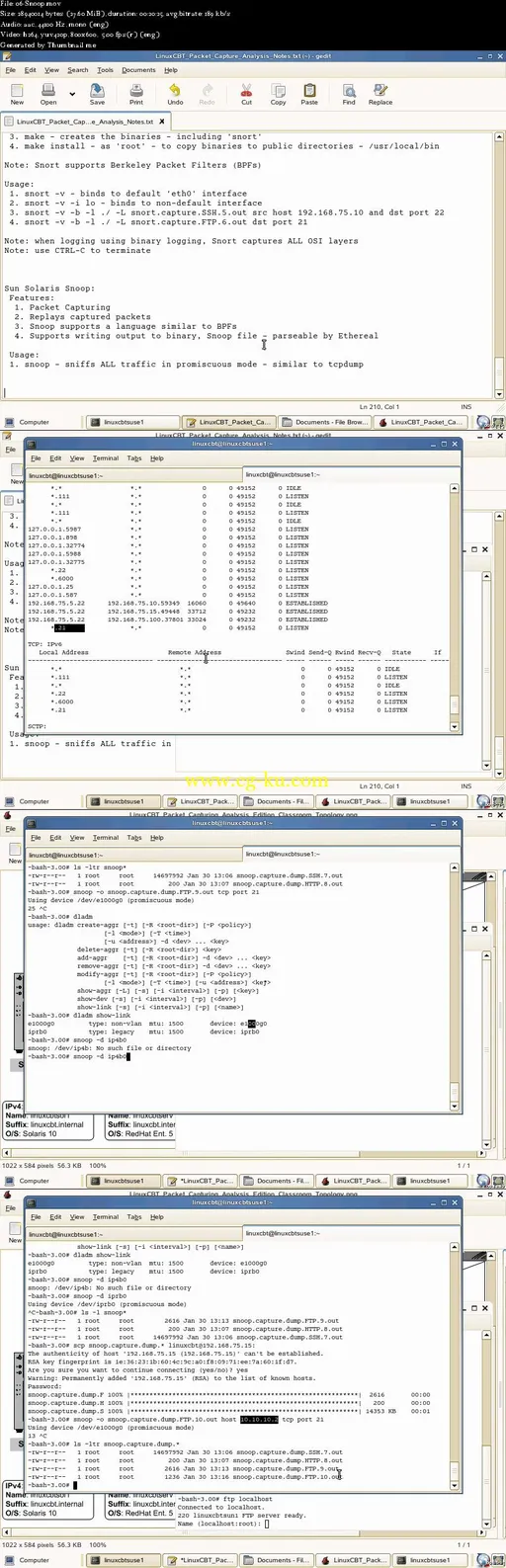Open View menu in terminal showing dladm usage

(77, 838)
